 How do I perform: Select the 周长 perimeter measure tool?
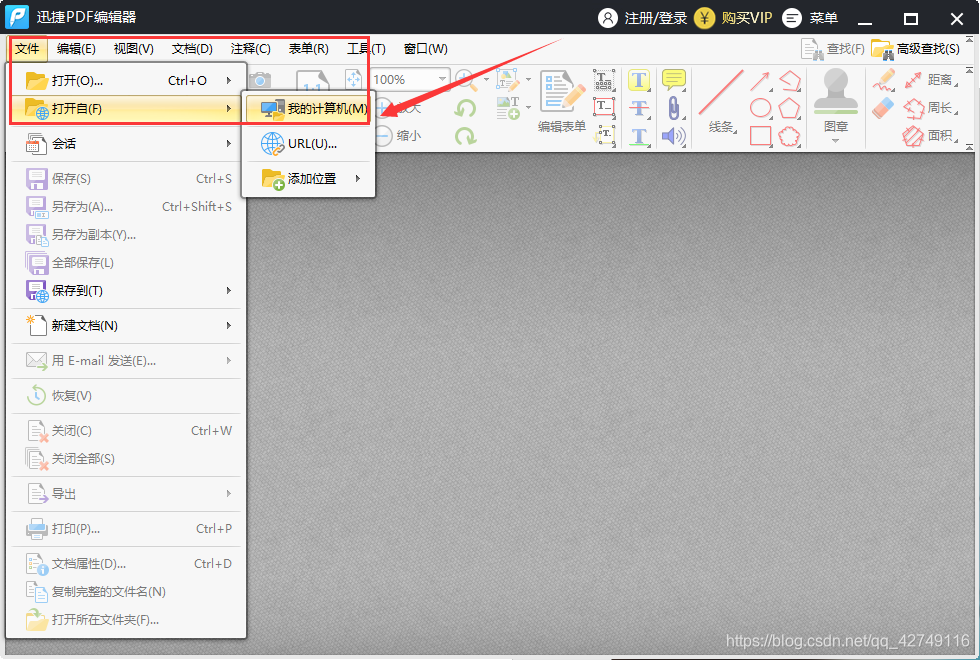931,108
